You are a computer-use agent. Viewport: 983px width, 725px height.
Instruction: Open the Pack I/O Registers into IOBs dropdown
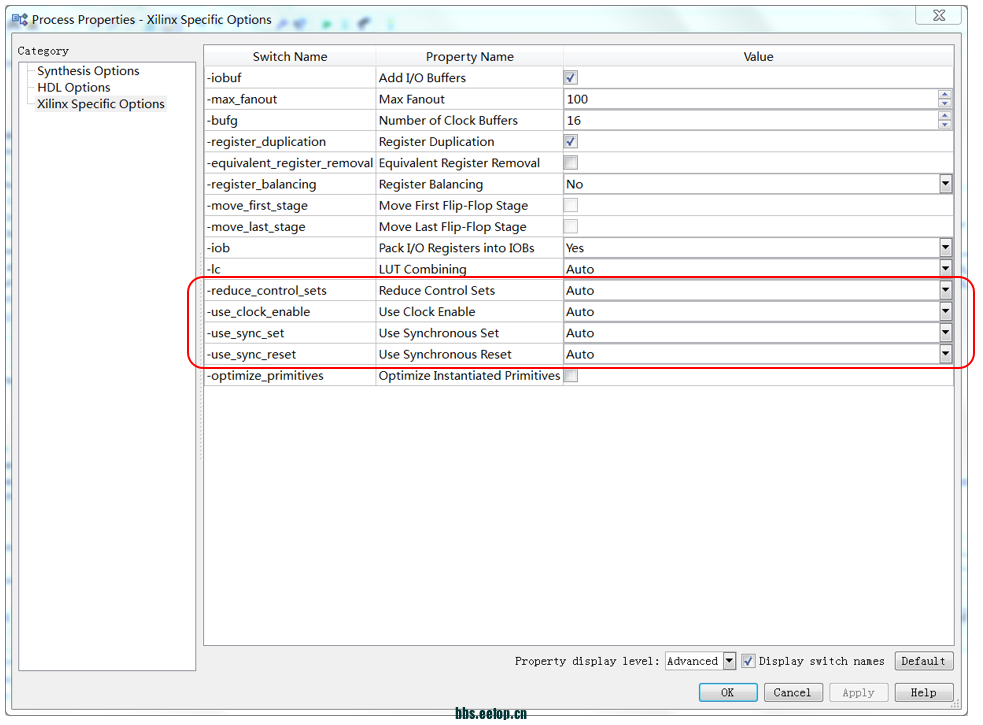pos(945,248)
